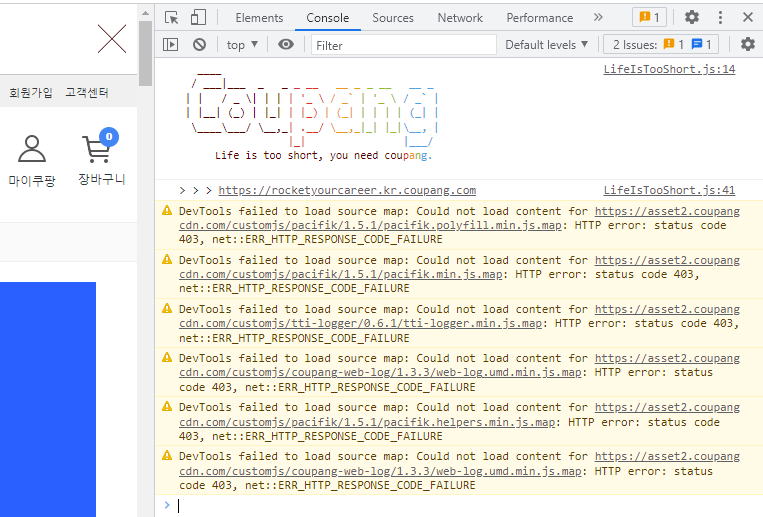Screen dimensions: 763x517
Task: Focus the console Filter field
Action: 403,45
